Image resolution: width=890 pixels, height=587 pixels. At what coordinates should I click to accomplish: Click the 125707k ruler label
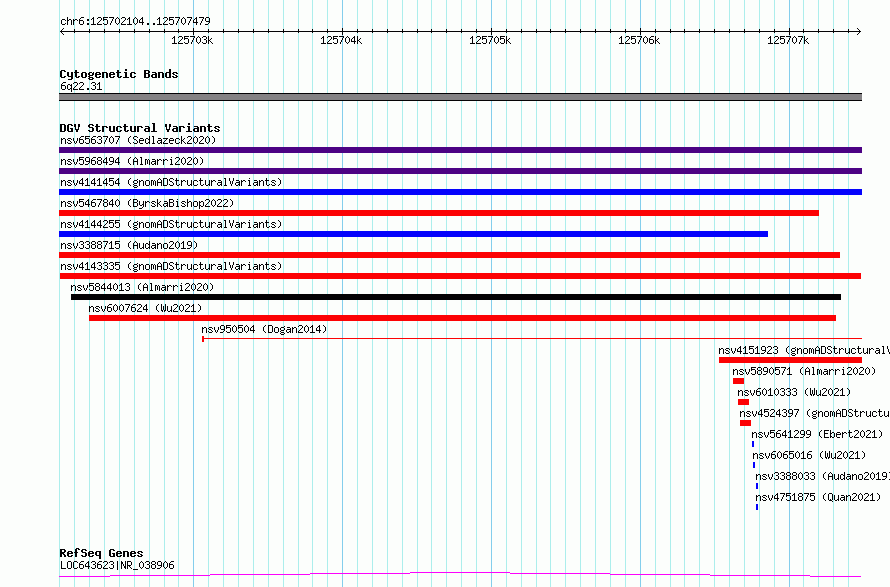coord(788,40)
